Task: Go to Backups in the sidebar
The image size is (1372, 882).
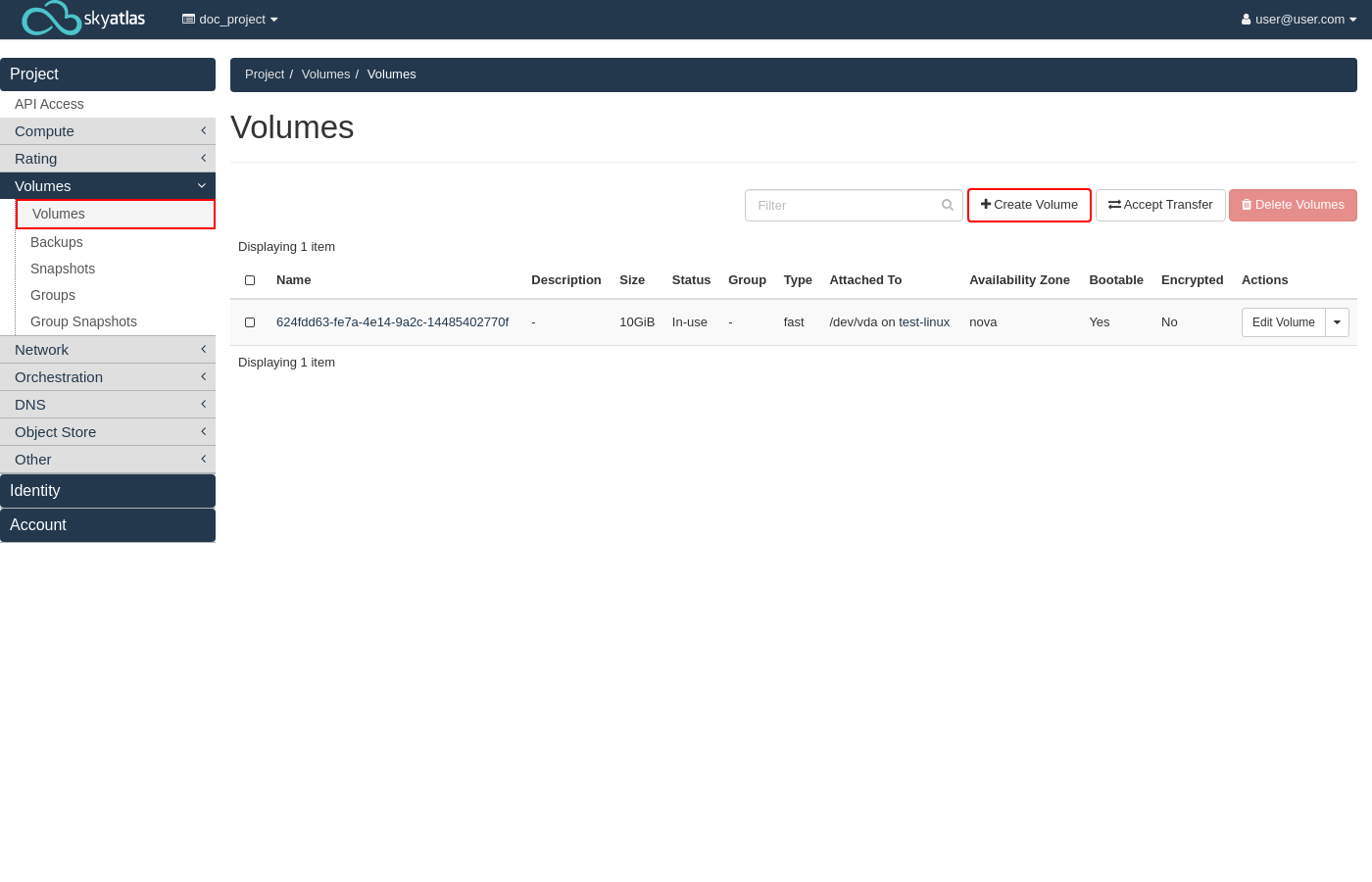Action: click(x=57, y=242)
